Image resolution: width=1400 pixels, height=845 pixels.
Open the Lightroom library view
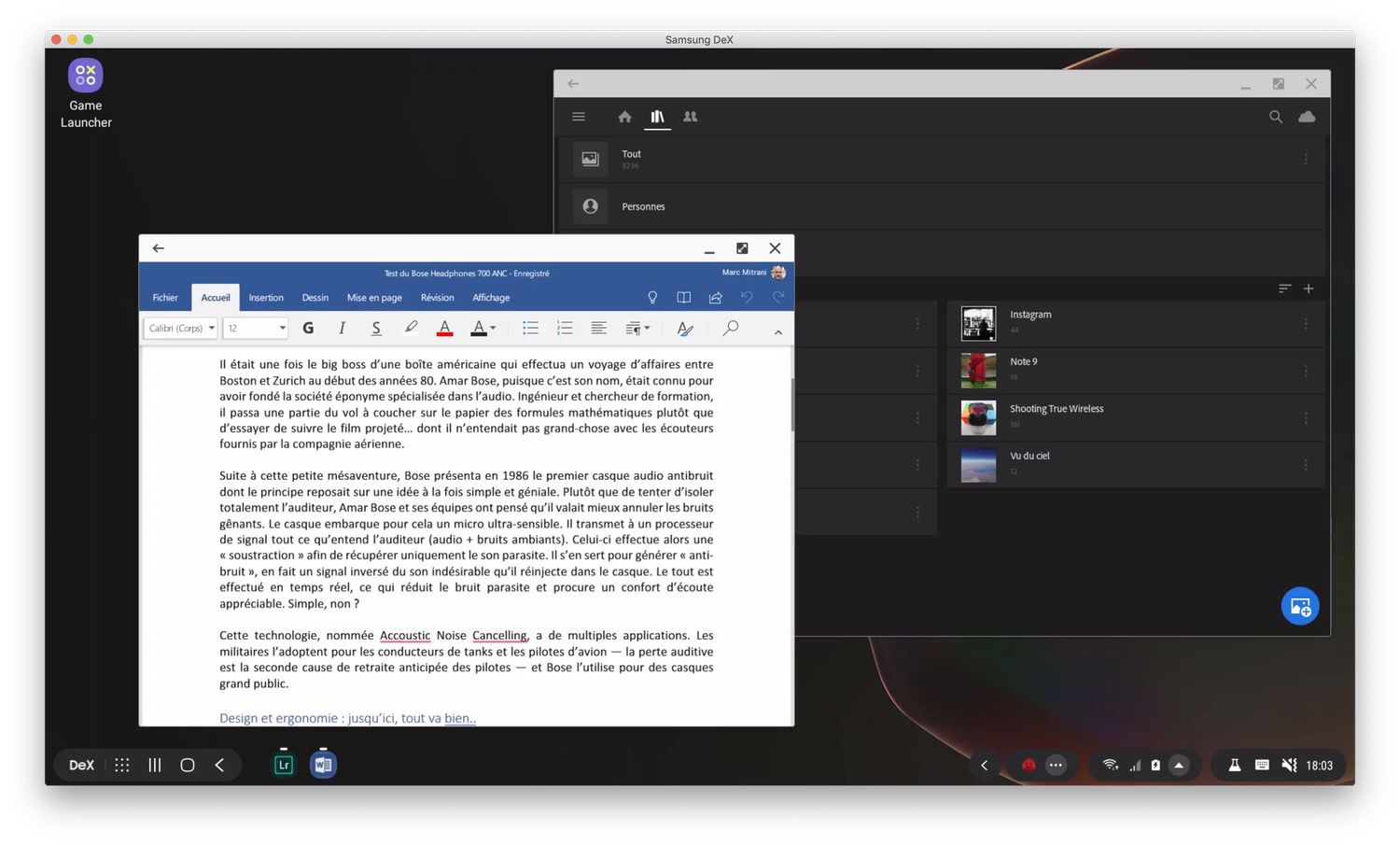(658, 117)
